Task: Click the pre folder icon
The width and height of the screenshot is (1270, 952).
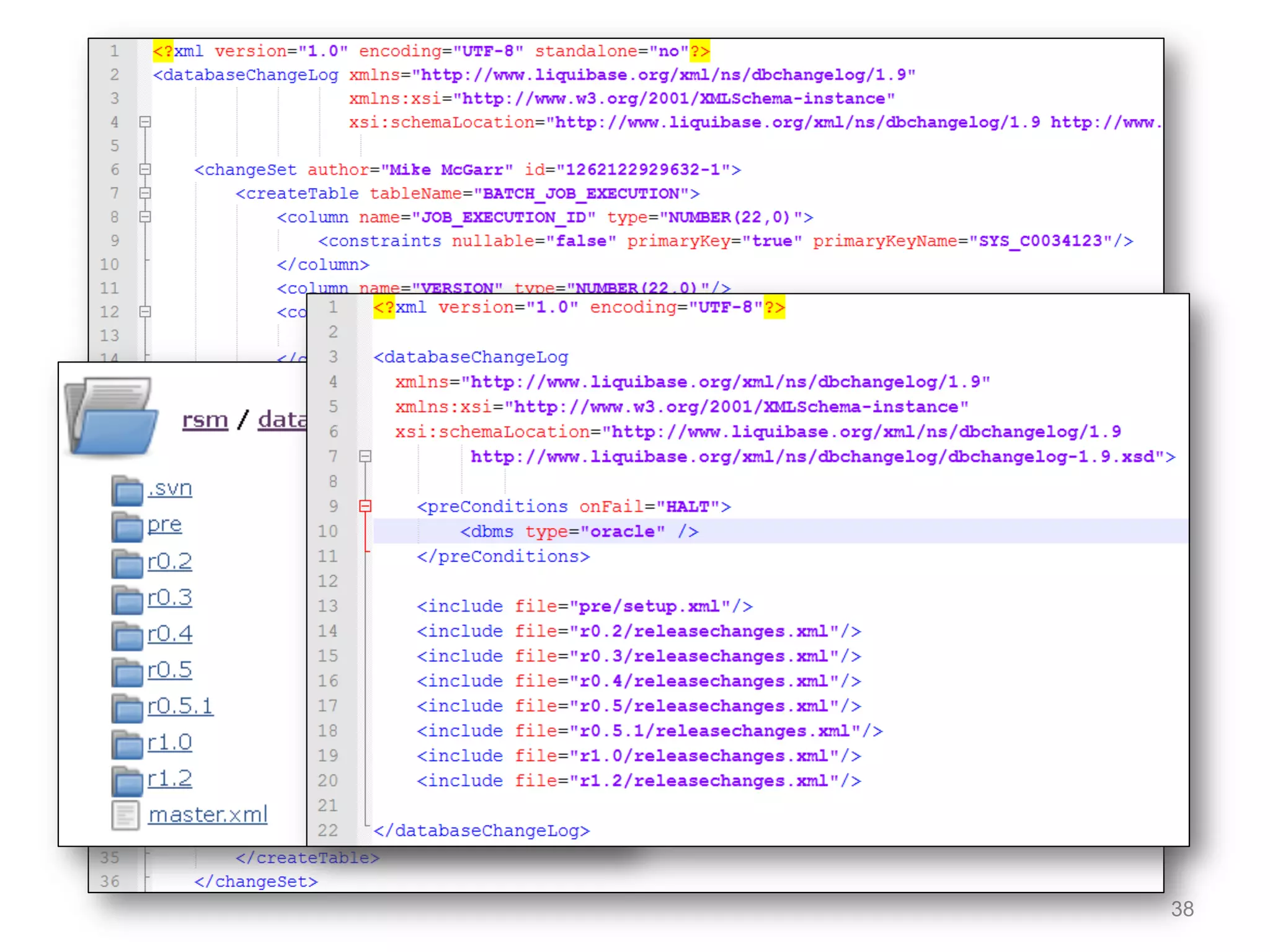Action: 128,526
